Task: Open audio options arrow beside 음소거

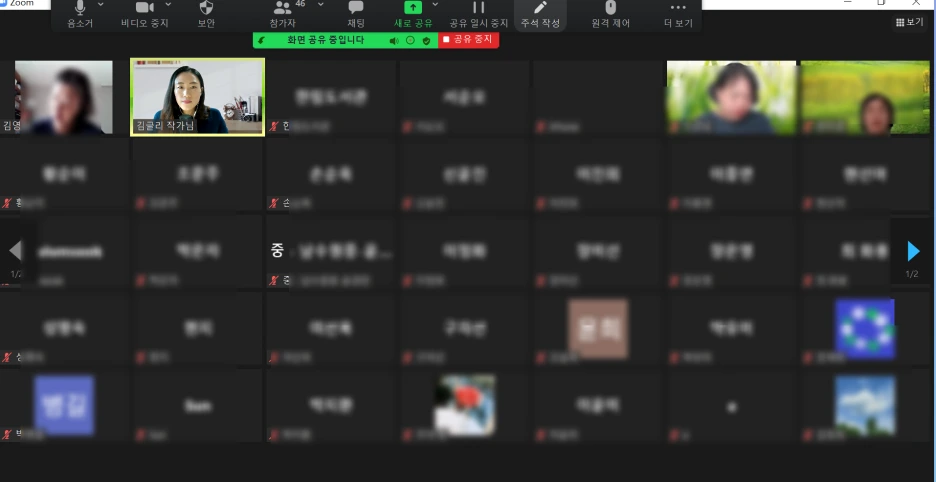Action: click(100, 4)
